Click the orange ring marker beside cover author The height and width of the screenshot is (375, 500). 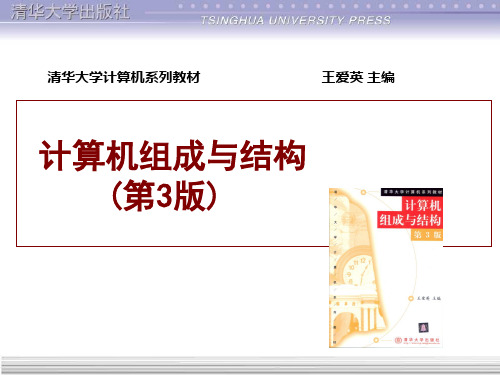tap(411, 298)
